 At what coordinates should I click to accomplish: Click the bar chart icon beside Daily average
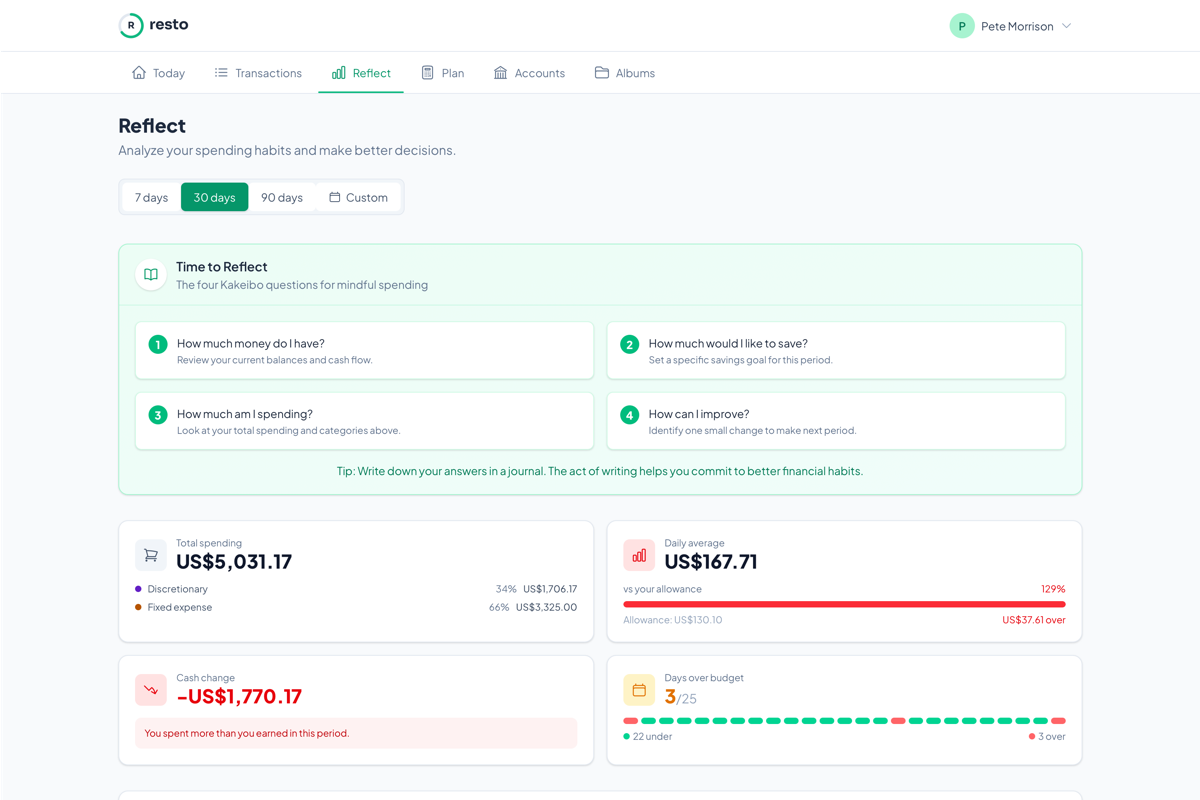pos(639,555)
